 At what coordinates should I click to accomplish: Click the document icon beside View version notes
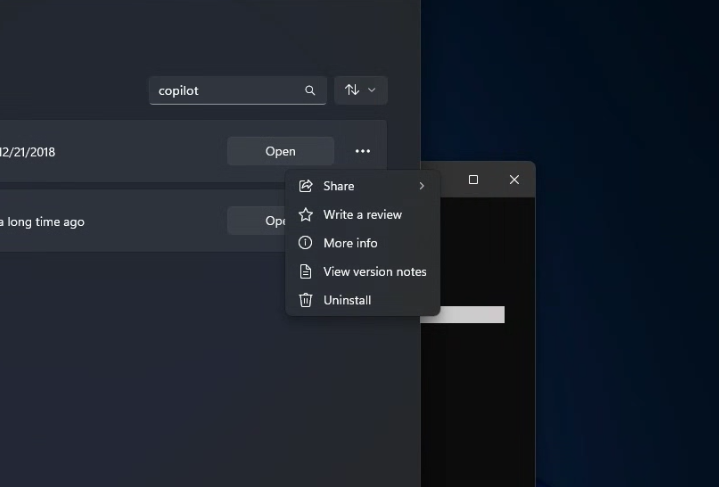click(306, 271)
